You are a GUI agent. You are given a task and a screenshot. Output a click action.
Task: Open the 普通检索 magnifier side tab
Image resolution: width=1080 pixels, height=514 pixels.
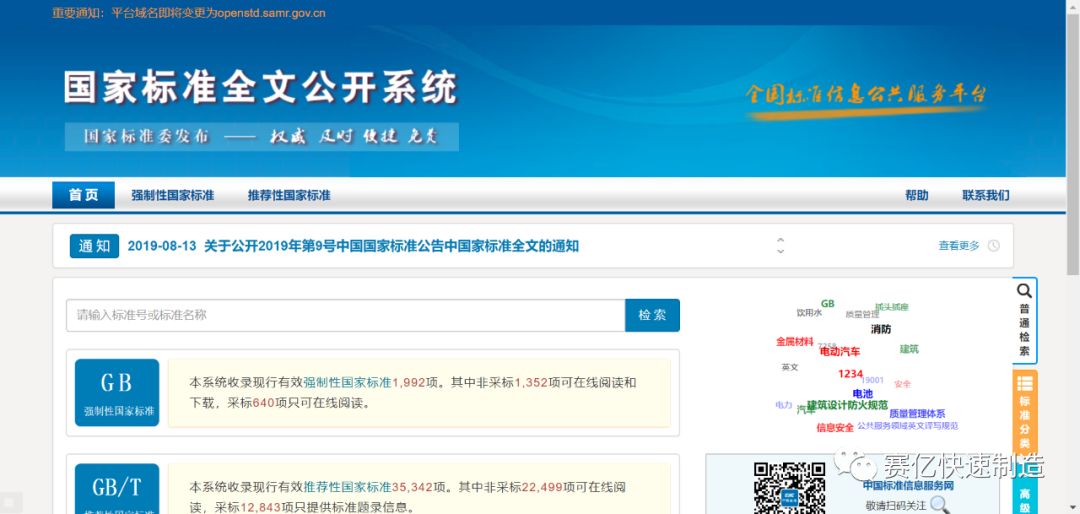coord(1024,320)
